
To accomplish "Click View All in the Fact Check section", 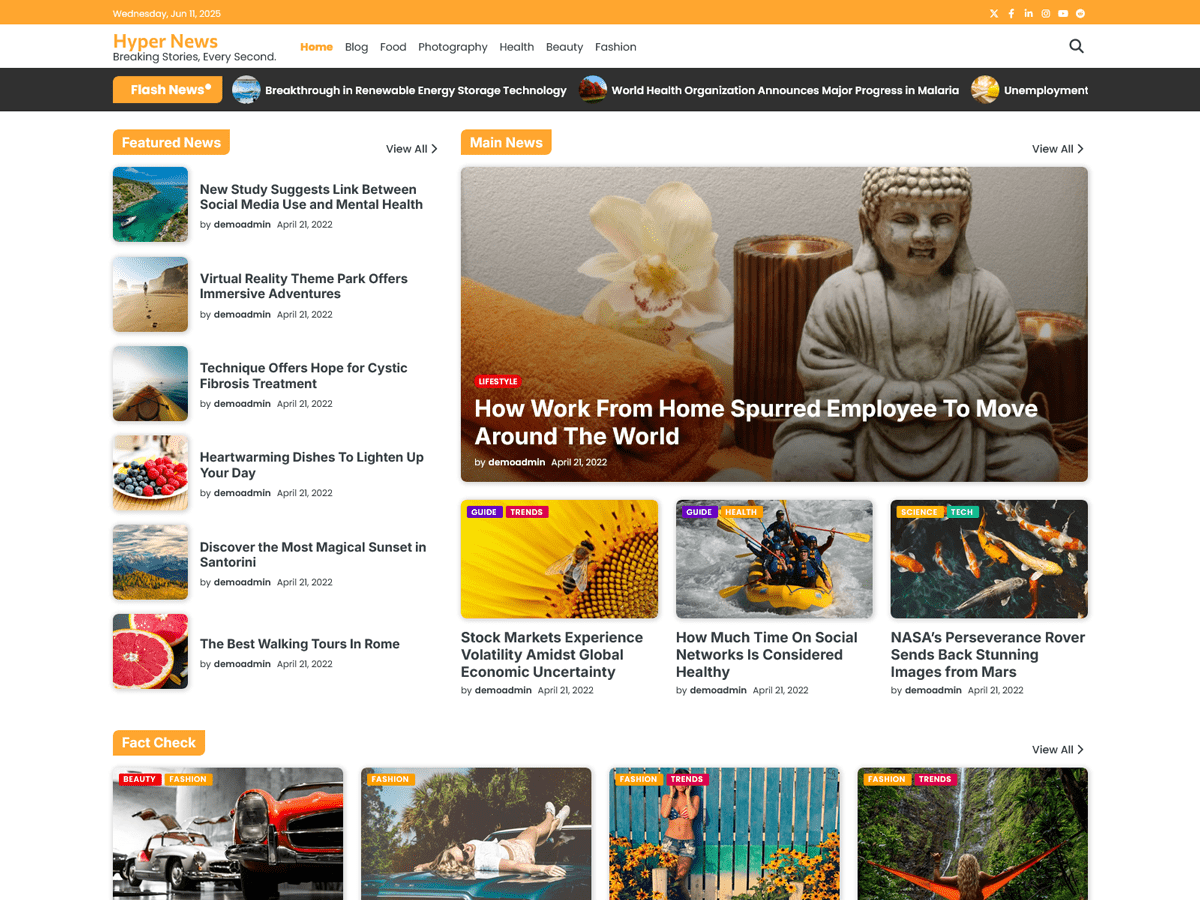I will [x=1057, y=749].
